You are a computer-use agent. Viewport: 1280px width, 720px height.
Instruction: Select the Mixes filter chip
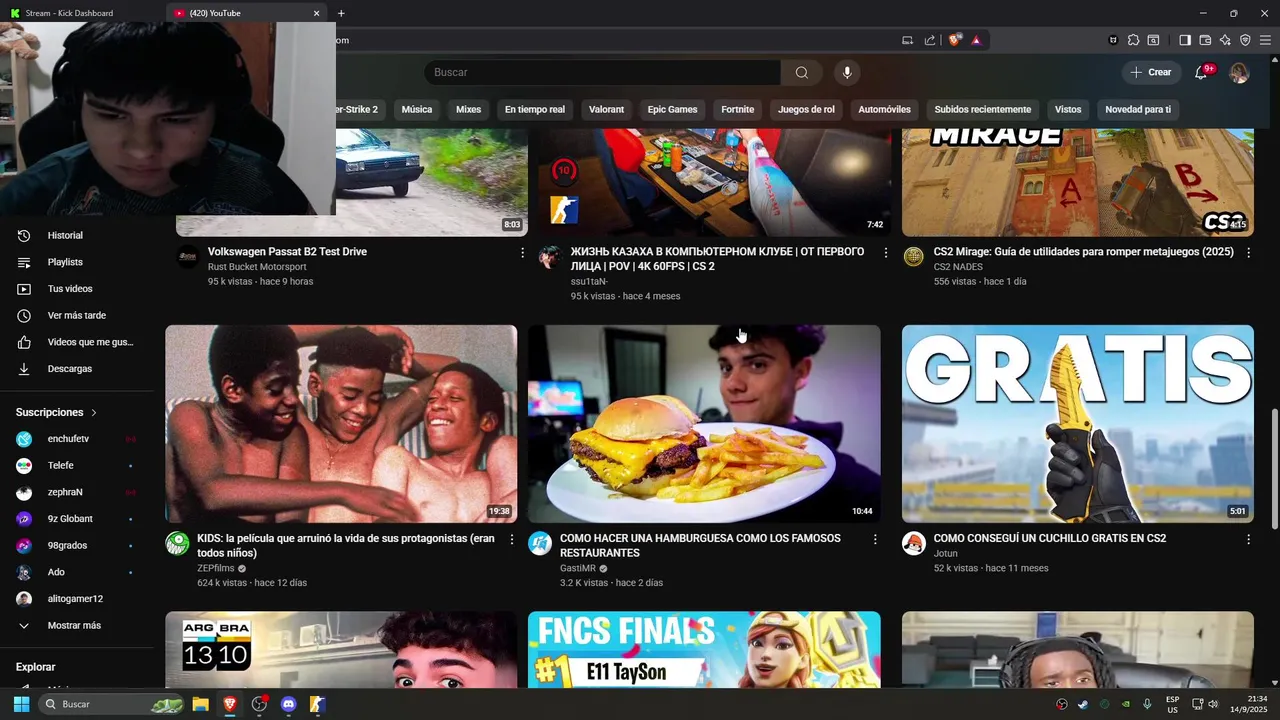pyautogui.click(x=468, y=109)
